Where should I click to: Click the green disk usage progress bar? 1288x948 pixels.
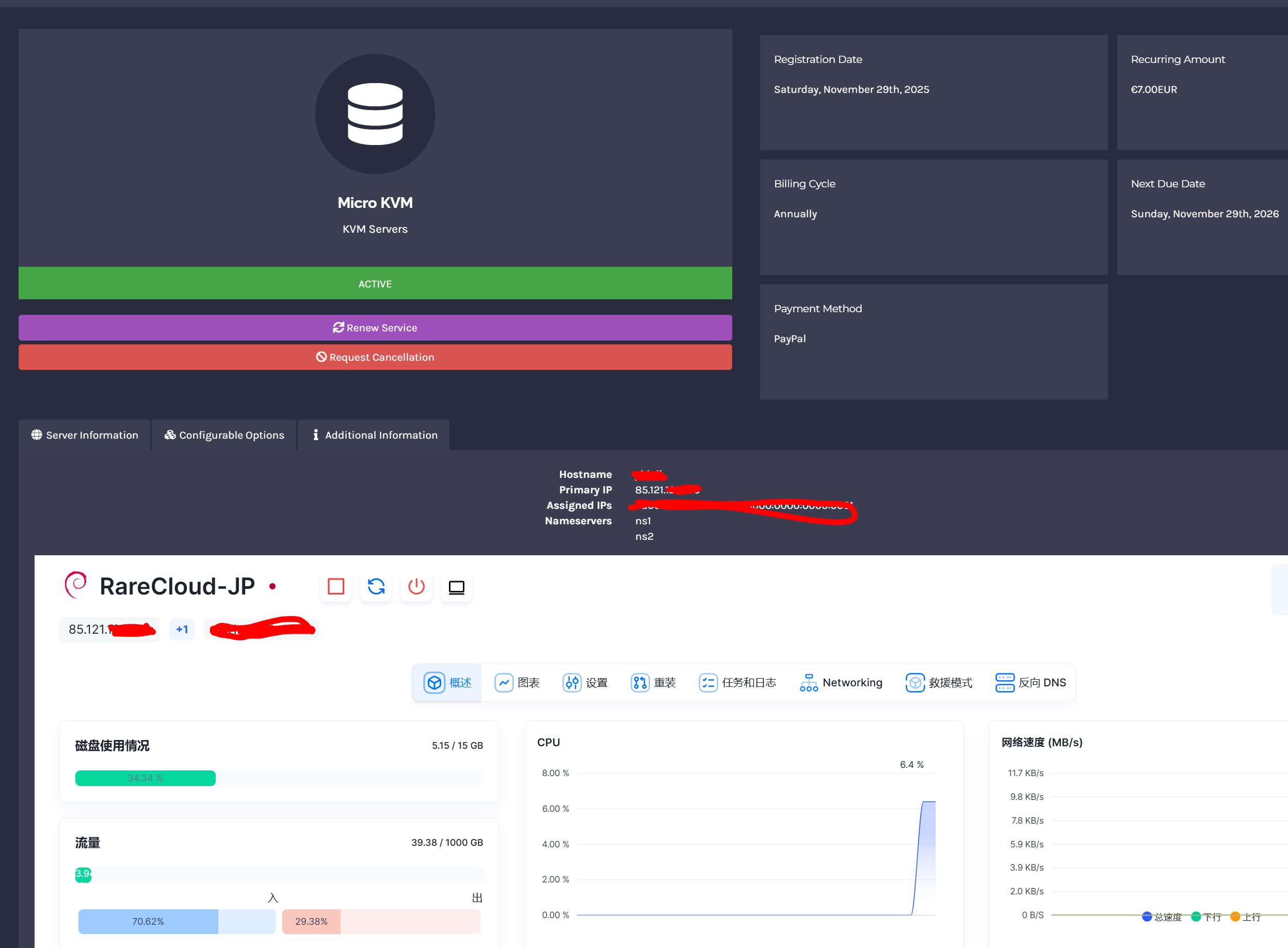tap(145, 778)
